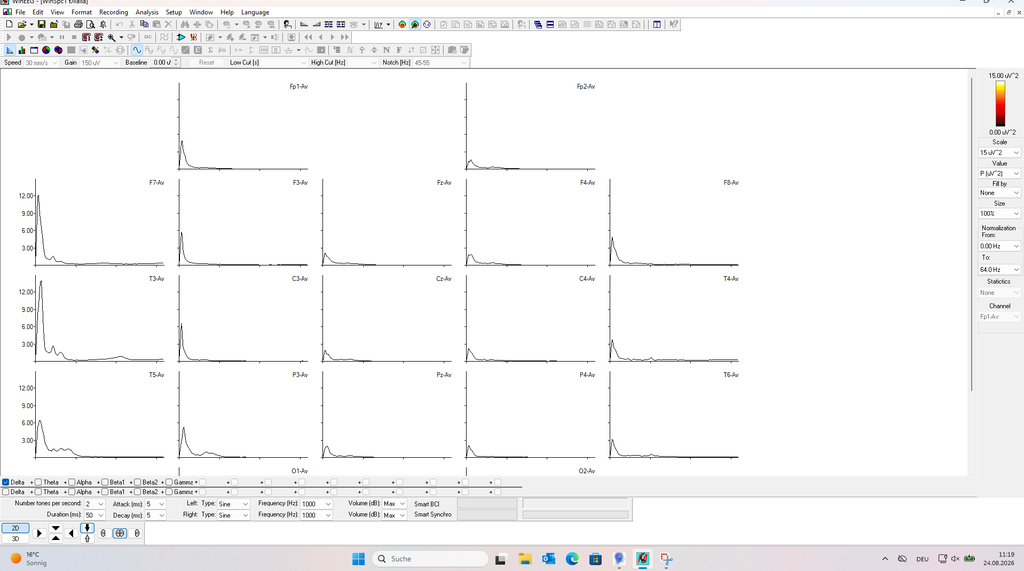Click the context Help arrow icon
The width and height of the screenshot is (1024, 571).
[673, 24]
